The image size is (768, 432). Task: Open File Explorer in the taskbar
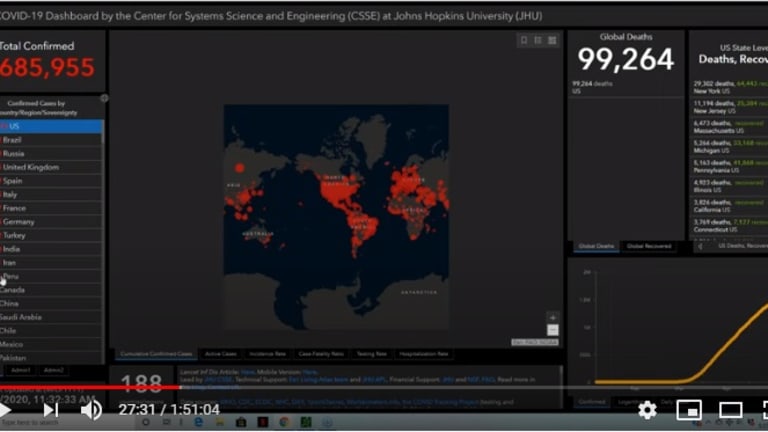220,422
